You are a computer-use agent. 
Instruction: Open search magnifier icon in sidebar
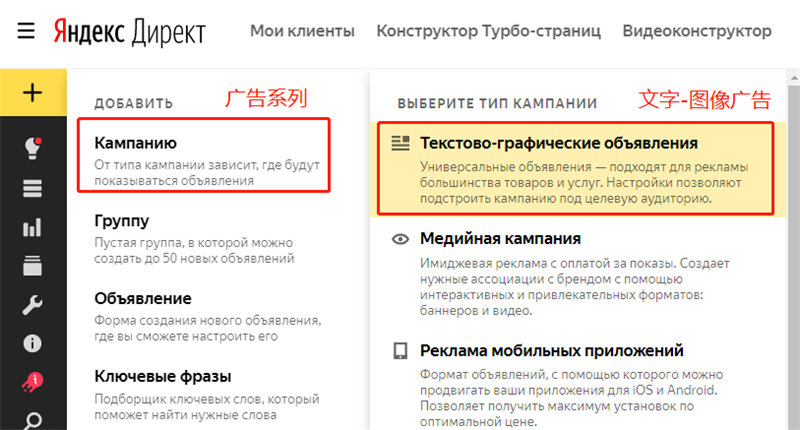[x=32, y=421]
